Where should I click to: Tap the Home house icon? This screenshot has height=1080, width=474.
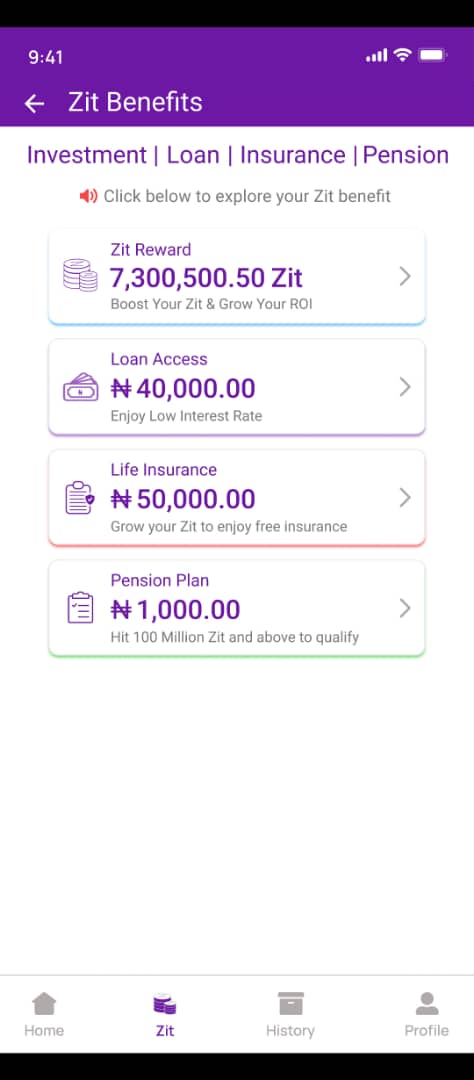(44, 1004)
